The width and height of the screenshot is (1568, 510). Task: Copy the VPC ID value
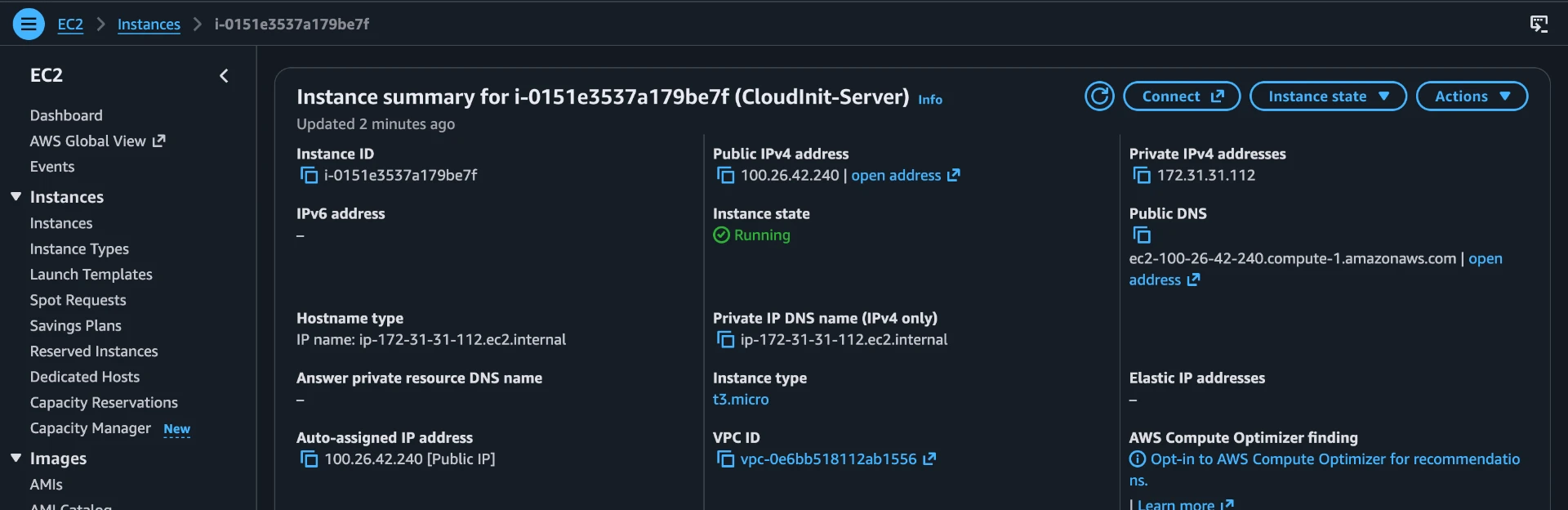coord(725,459)
